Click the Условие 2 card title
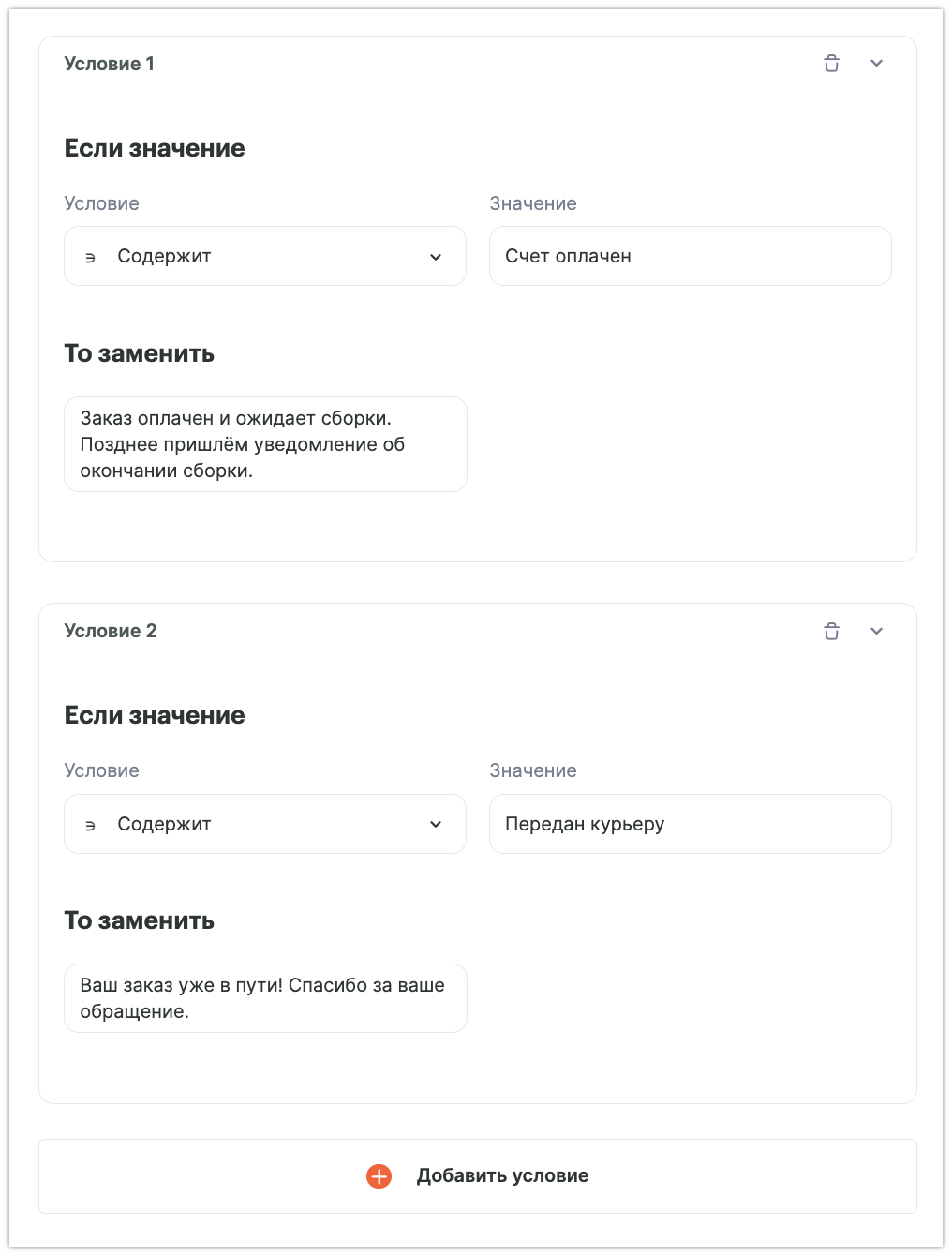Image resolution: width=952 pixels, height=1256 pixels. coord(111,631)
